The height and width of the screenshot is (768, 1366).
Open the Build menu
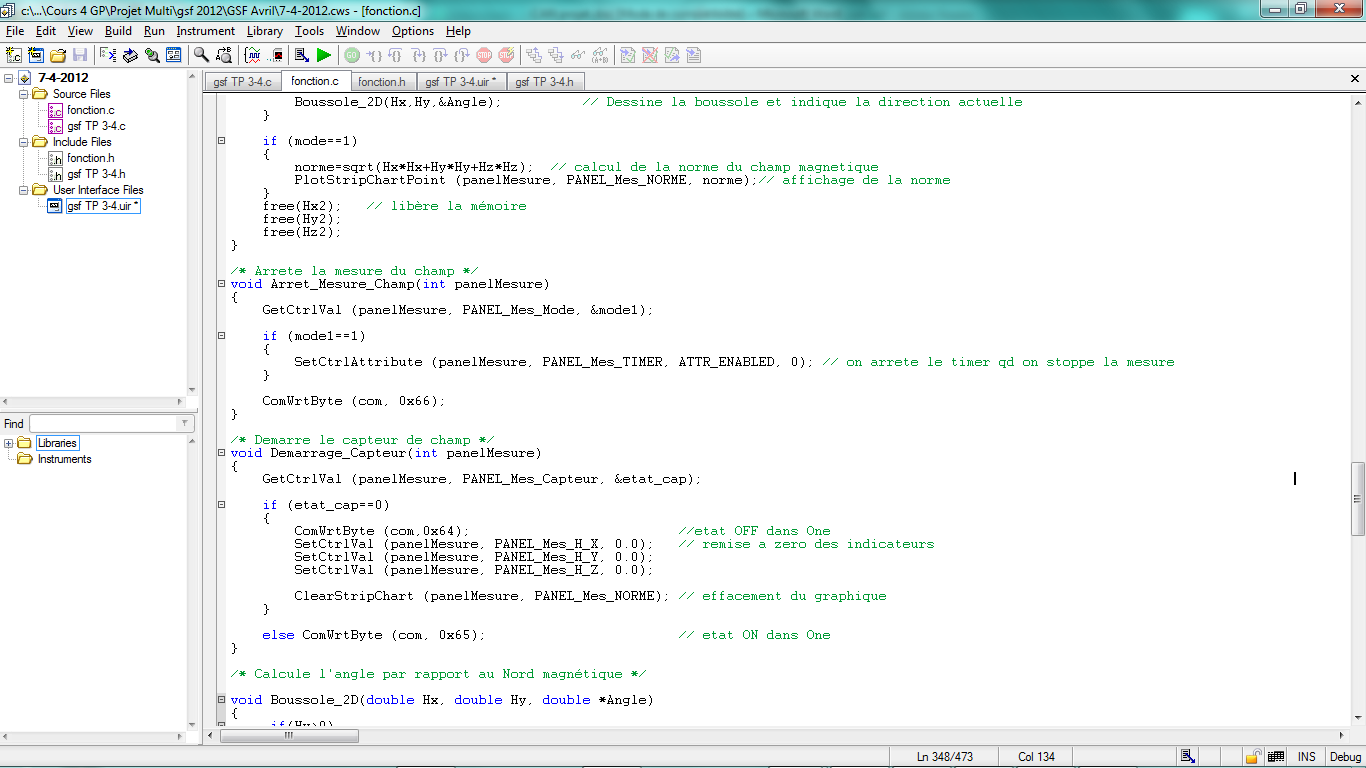(x=118, y=31)
